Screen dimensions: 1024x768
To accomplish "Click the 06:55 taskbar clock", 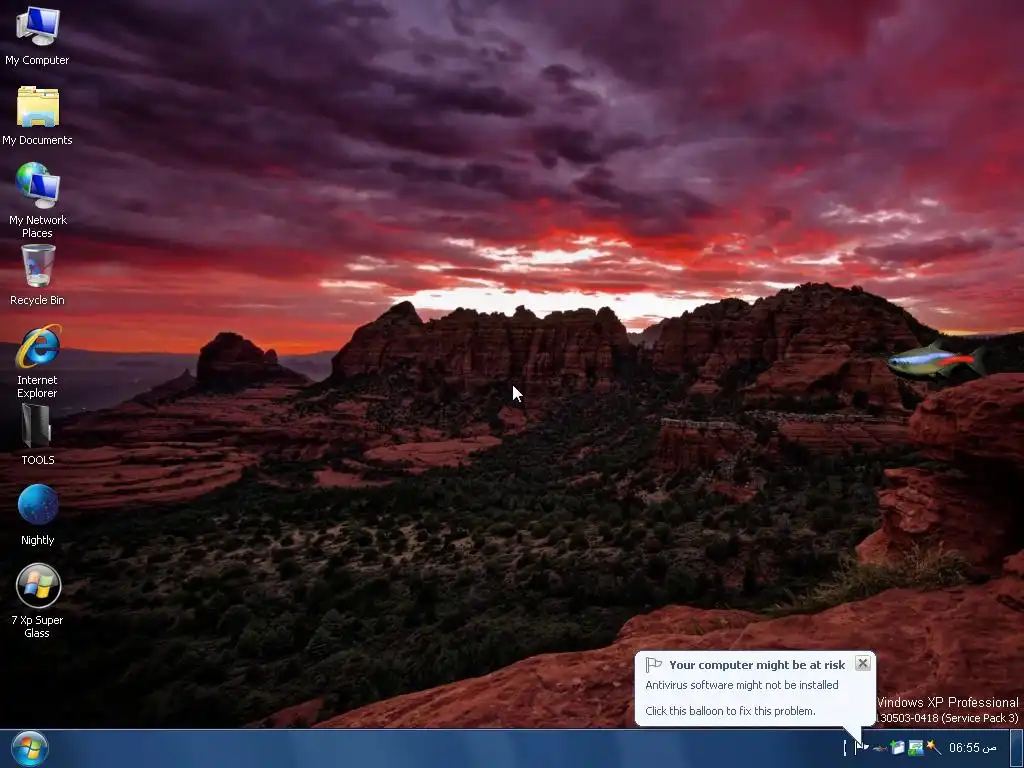I will point(972,748).
